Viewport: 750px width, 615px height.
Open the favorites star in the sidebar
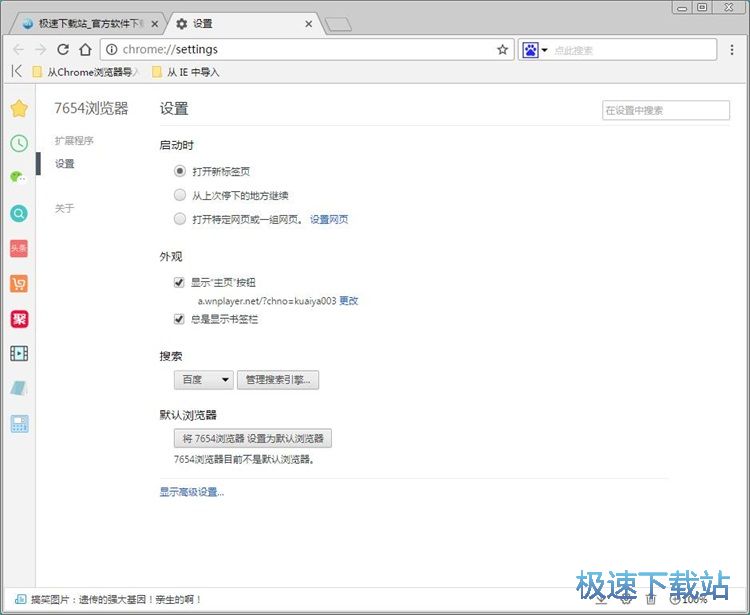19,109
